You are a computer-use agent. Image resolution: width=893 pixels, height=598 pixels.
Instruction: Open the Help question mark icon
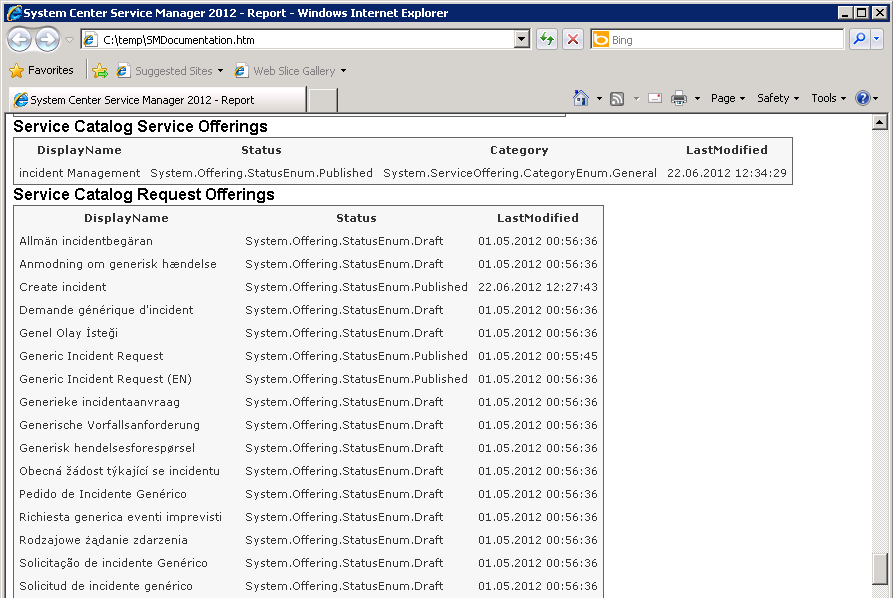(x=862, y=98)
